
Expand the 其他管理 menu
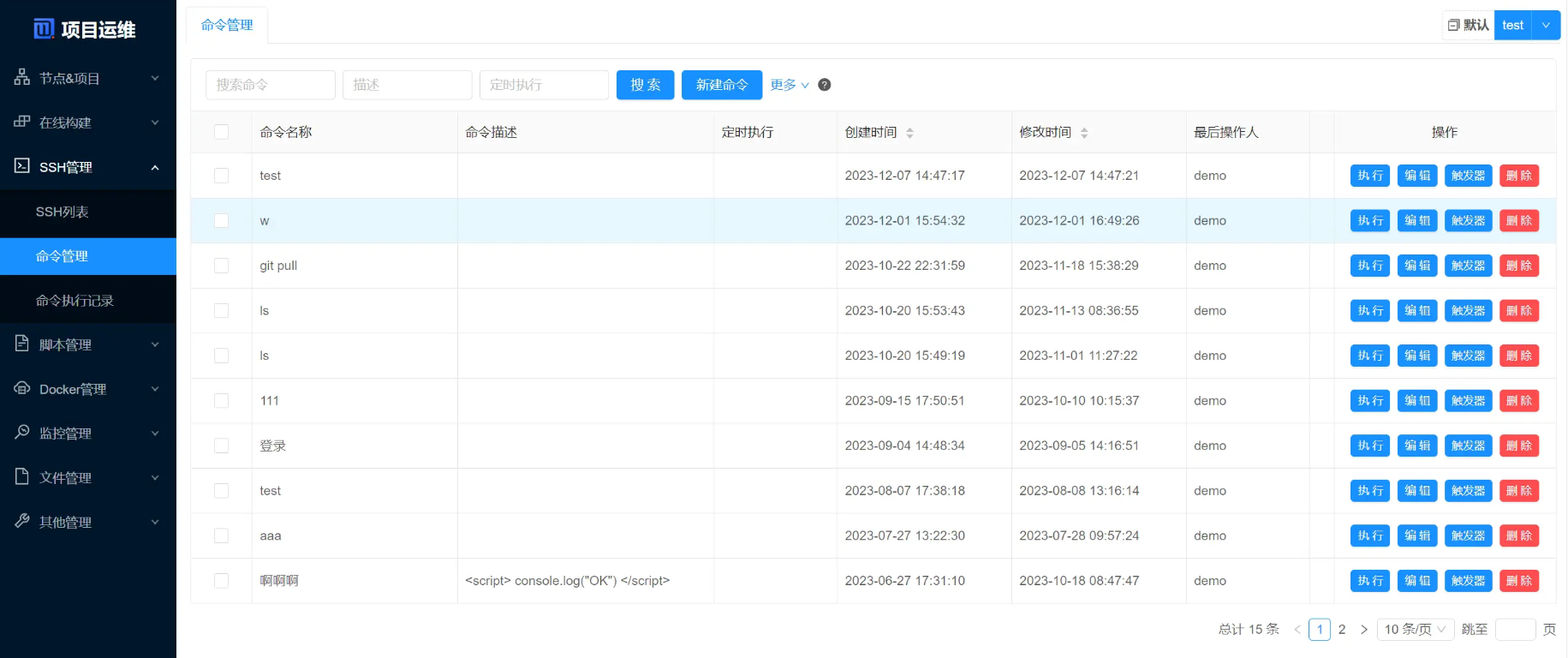[155, 522]
